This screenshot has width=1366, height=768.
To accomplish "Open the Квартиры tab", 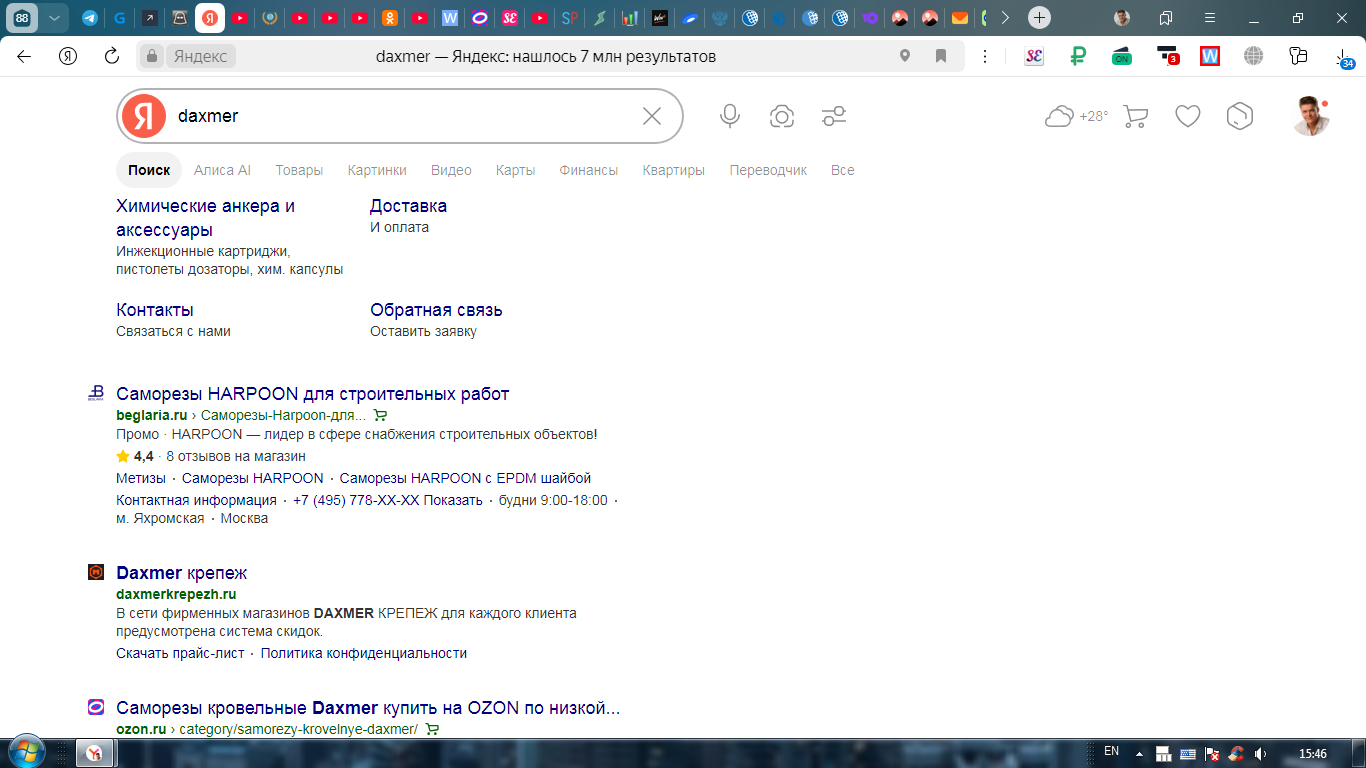I will point(673,170).
